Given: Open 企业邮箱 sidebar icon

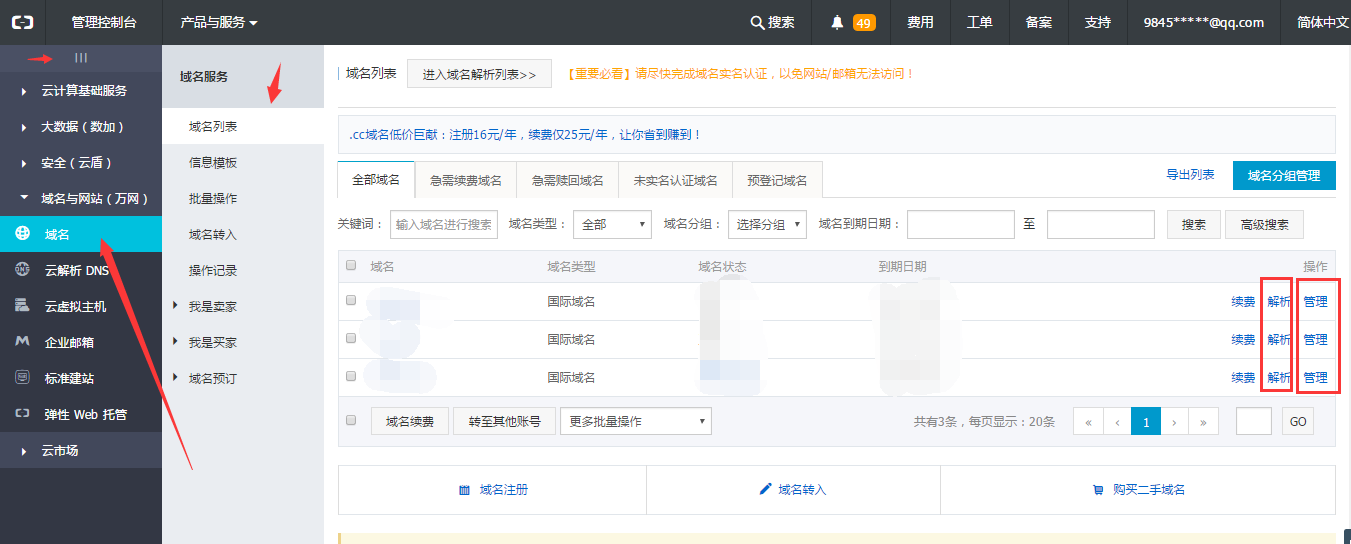Looking at the screenshot, I should (x=22, y=342).
